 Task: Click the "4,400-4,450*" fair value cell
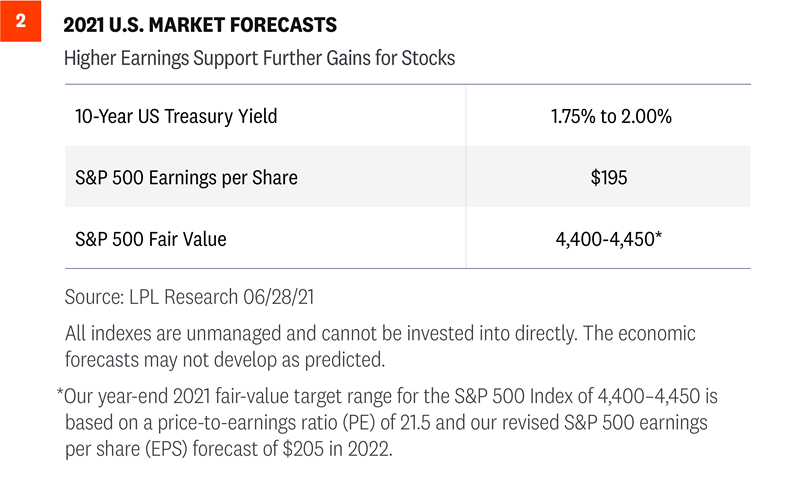click(610, 239)
